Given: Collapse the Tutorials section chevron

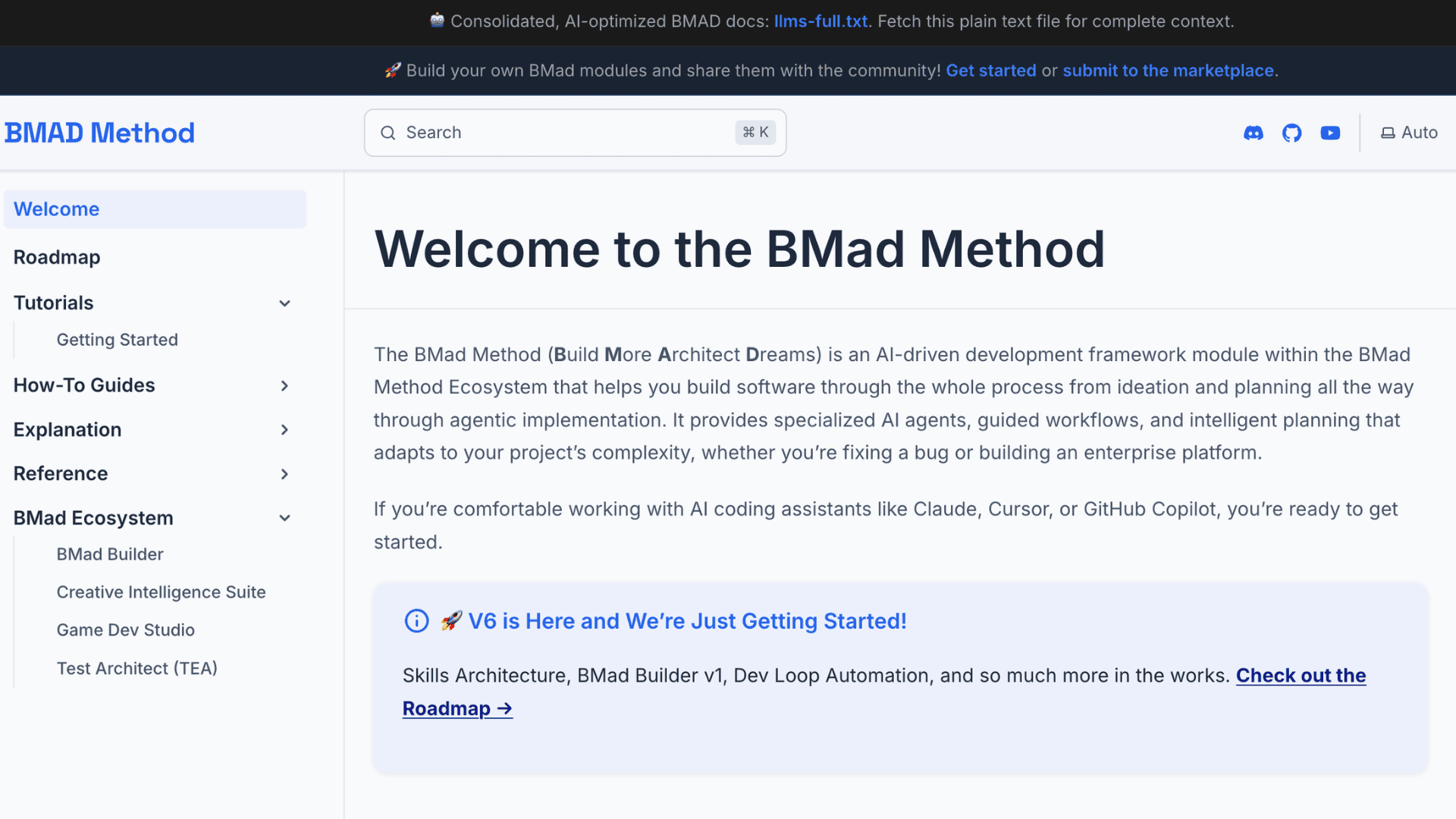Looking at the screenshot, I should pyautogui.click(x=284, y=303).
